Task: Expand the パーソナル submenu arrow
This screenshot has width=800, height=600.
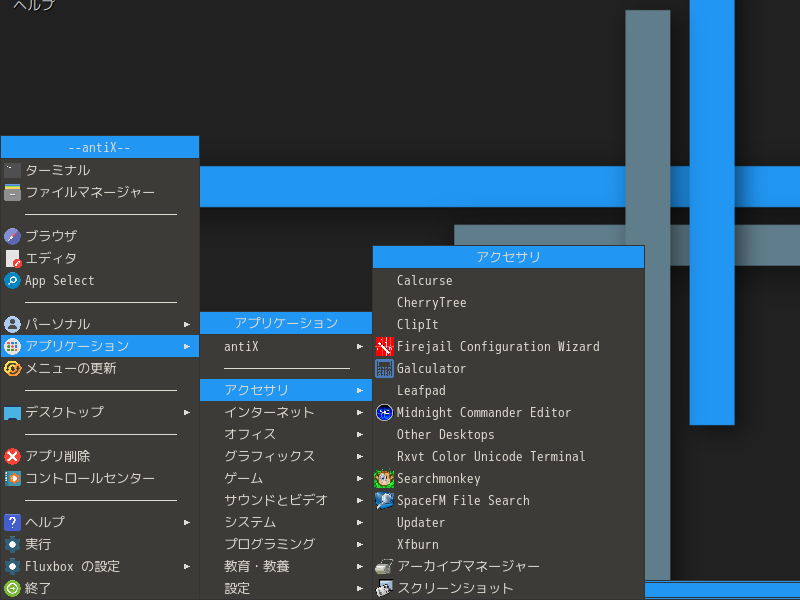Action: pyautogui.click(x=187, y=324)
